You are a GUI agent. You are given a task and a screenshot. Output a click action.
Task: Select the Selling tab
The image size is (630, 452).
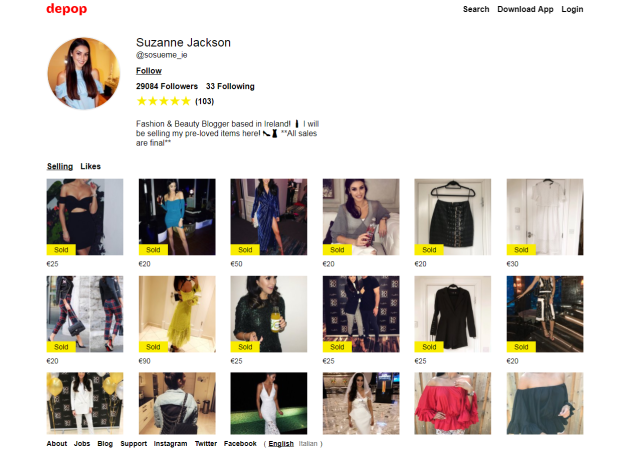point(60,166)
